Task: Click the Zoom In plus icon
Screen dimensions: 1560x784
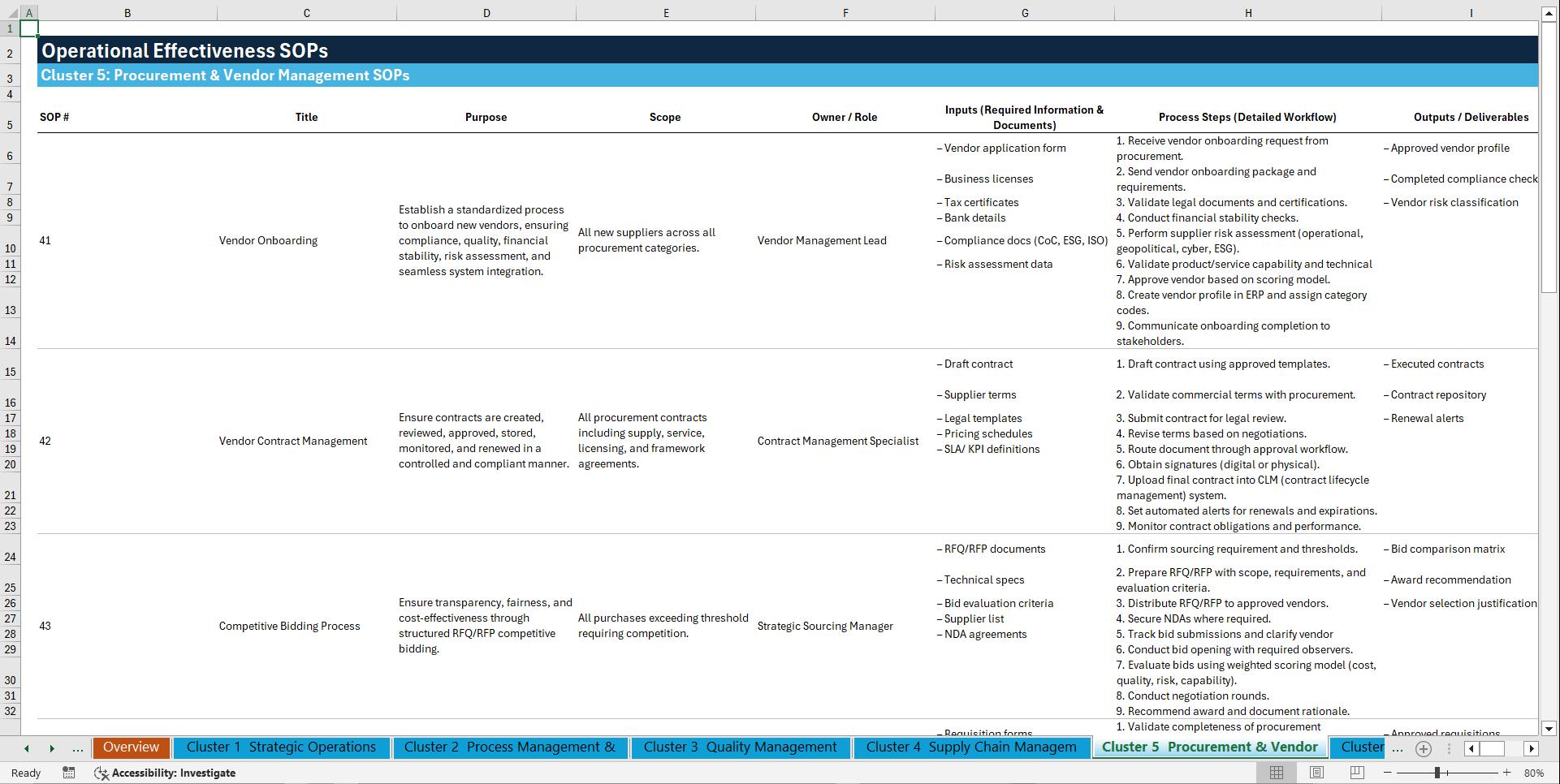Action: (1507, 773)
